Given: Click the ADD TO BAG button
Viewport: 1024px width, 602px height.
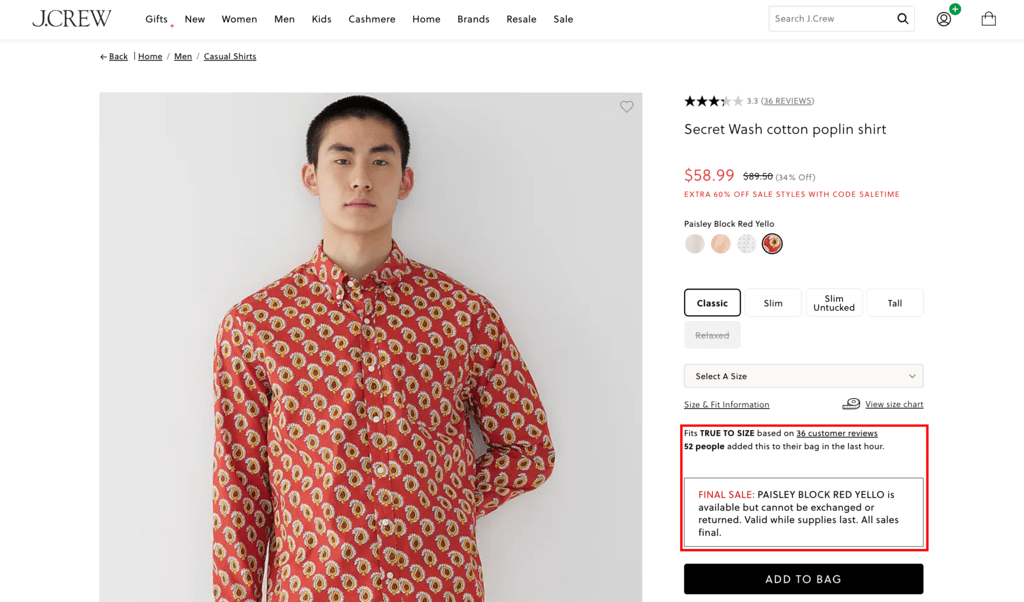Looking at the screenshot, I should click(803, 578).
